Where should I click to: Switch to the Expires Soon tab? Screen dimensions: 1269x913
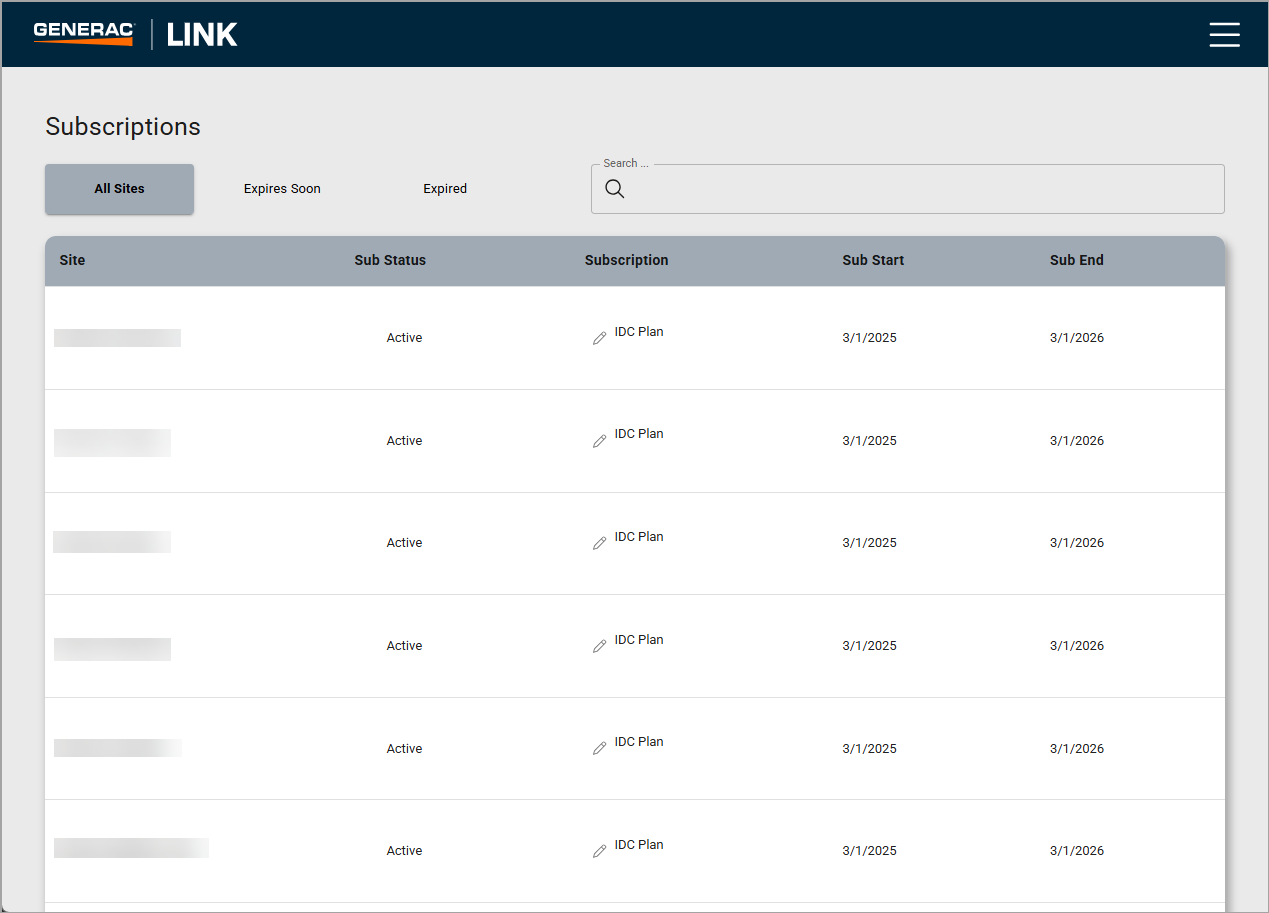pos(282,189)
